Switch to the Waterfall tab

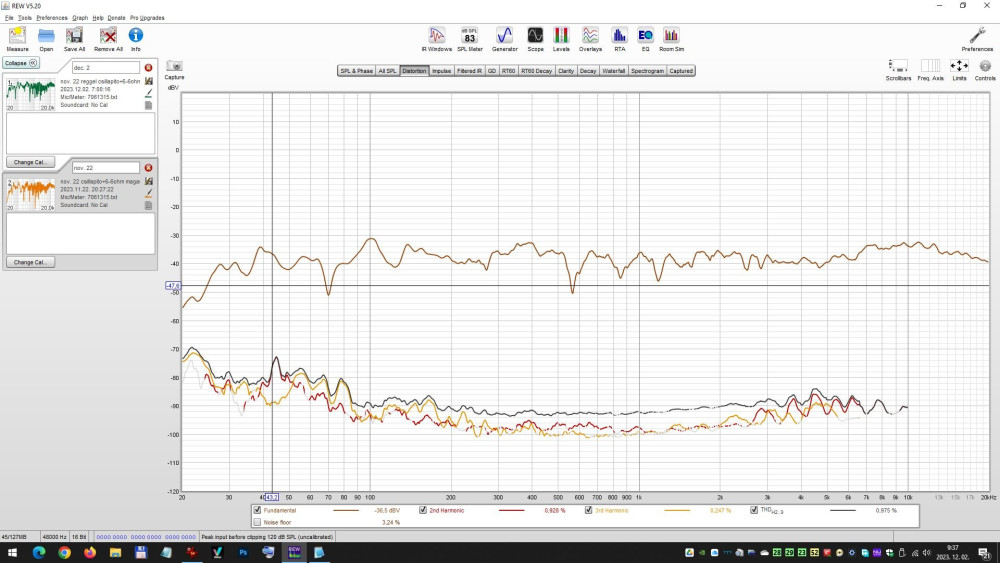pyautogui.click(x=614, y=71)
